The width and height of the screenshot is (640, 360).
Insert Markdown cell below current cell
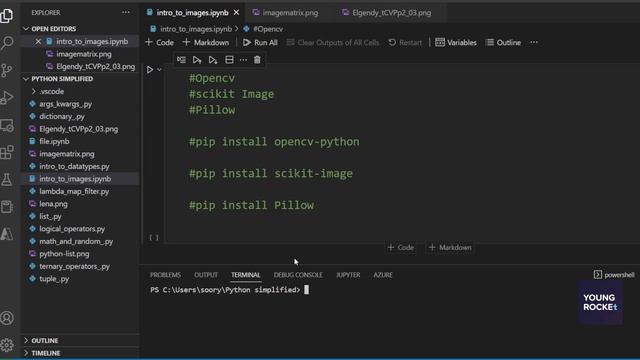[x=450, y=247]
